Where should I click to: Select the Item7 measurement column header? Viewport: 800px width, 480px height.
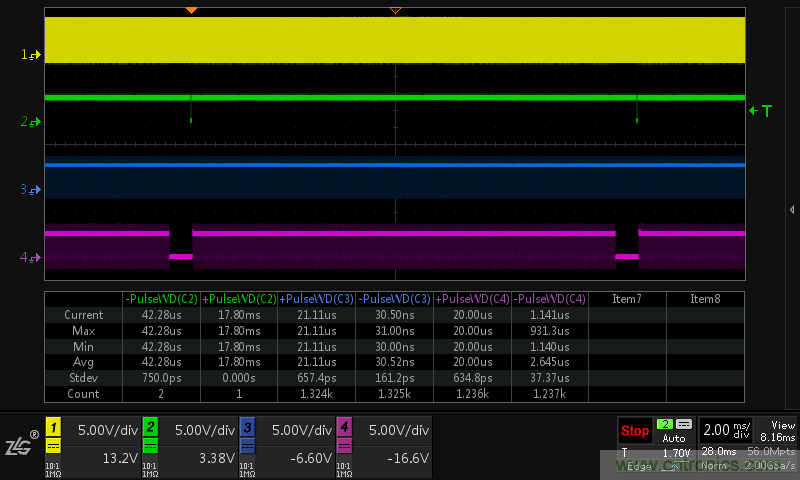coord(626,299)
